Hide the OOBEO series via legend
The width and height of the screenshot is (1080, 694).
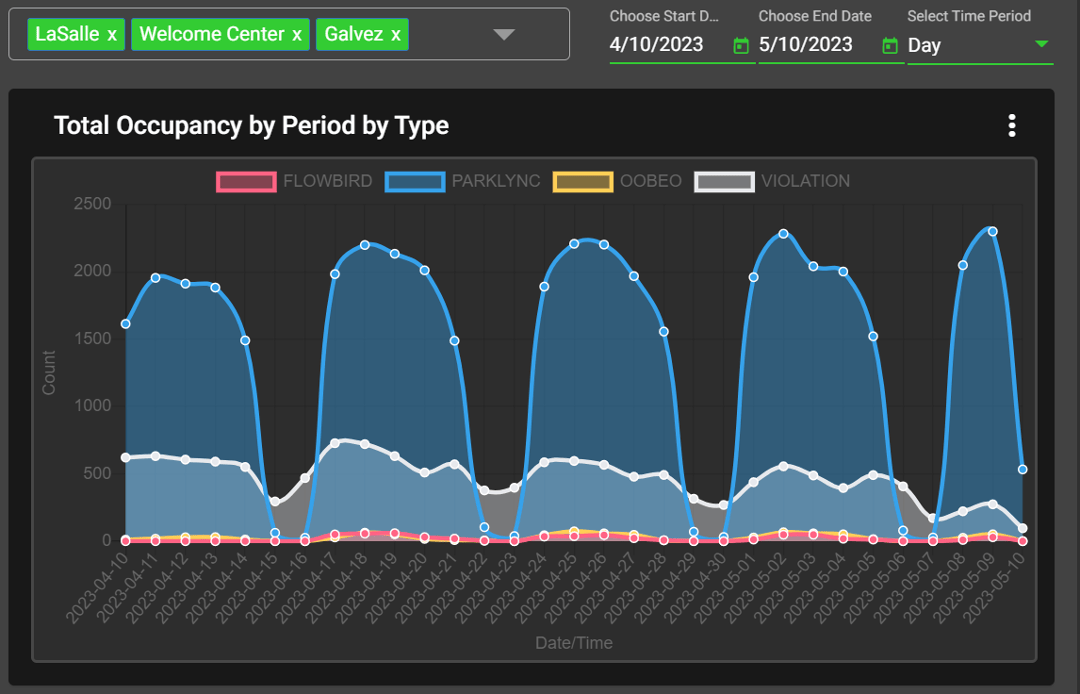(650, 181)
